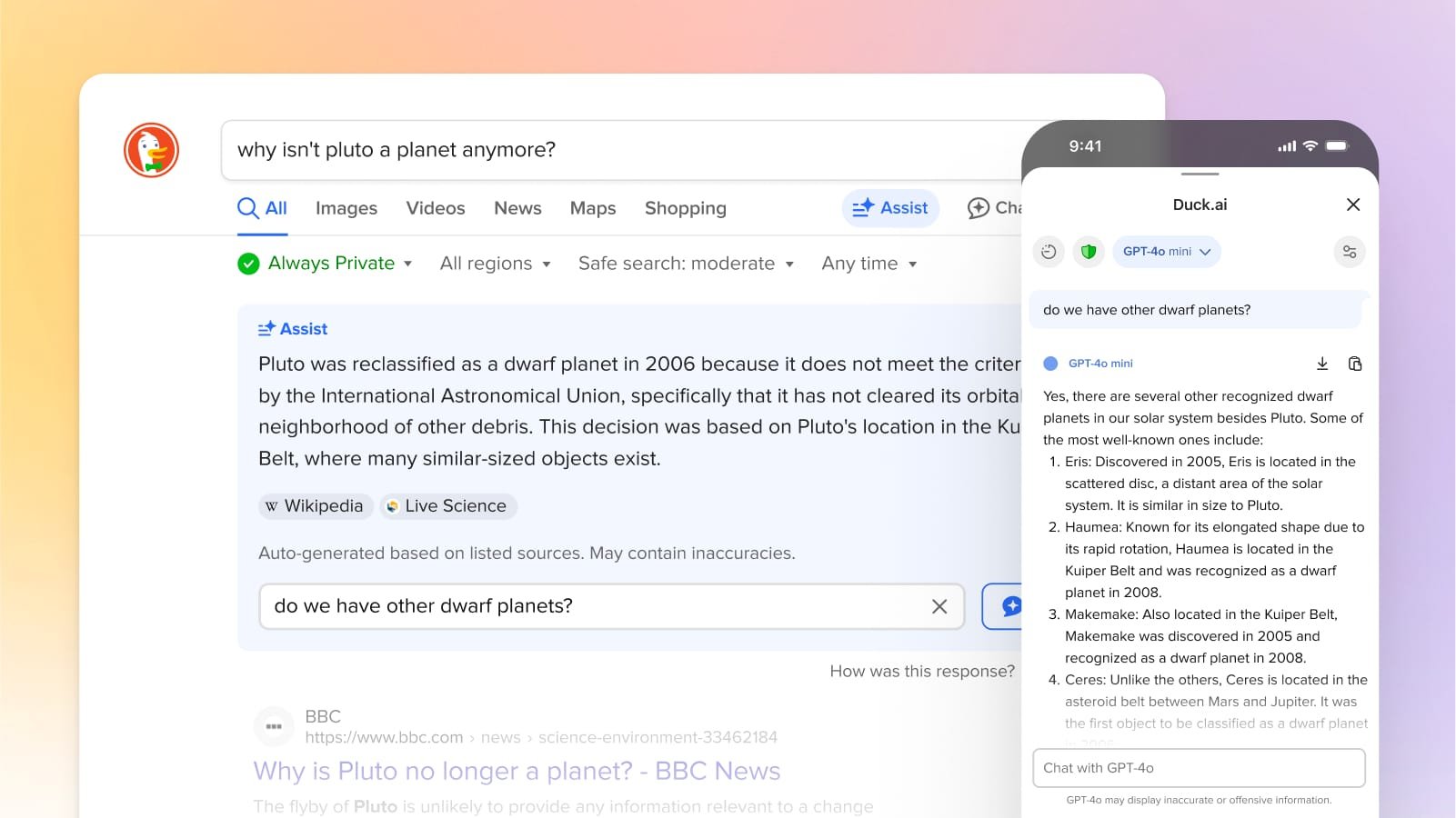Open the BBC article about Pluto
1456x818 pixels.
pos(516,771)
